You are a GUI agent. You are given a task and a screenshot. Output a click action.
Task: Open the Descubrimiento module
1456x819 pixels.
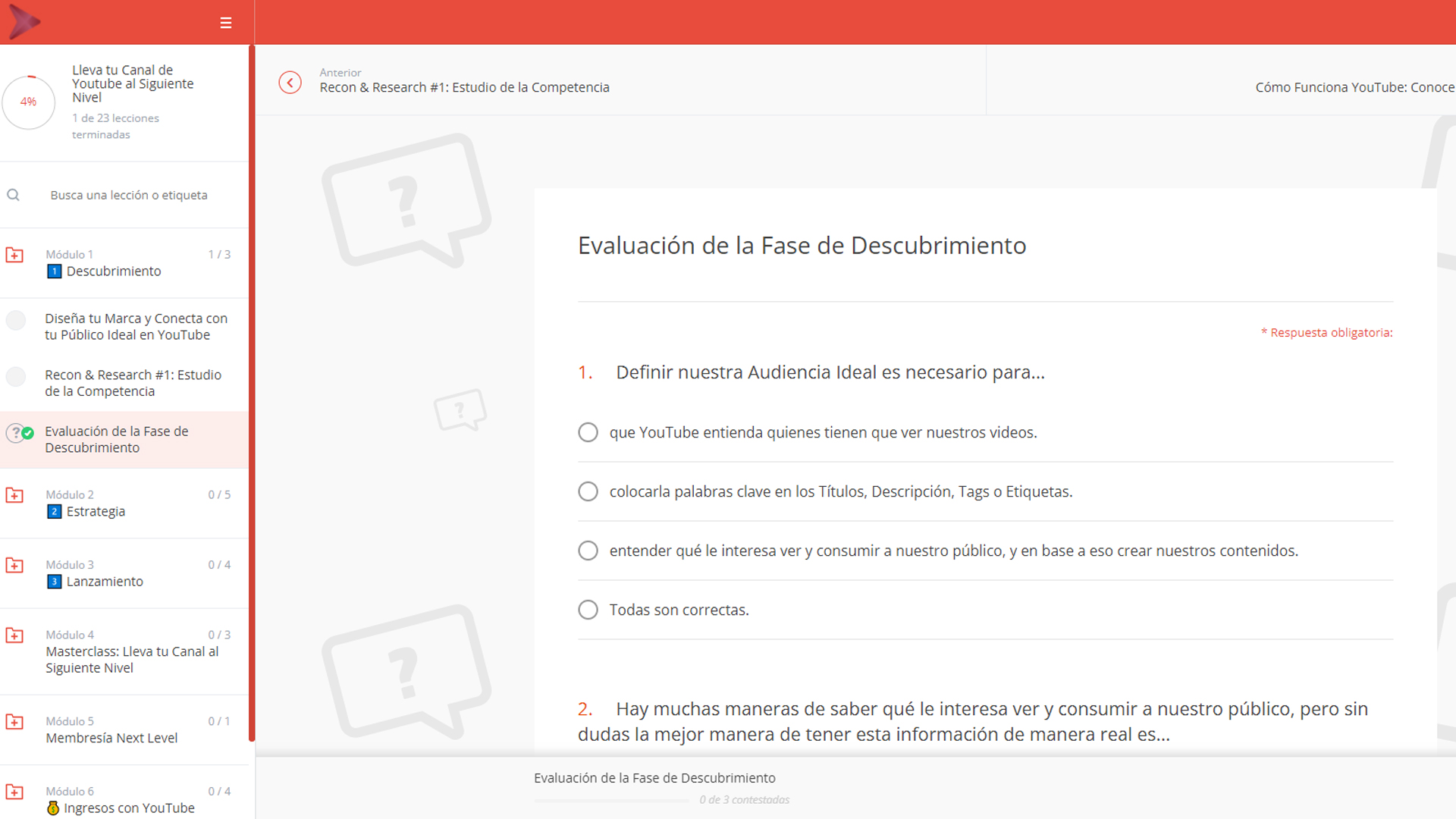coord(124,263)
